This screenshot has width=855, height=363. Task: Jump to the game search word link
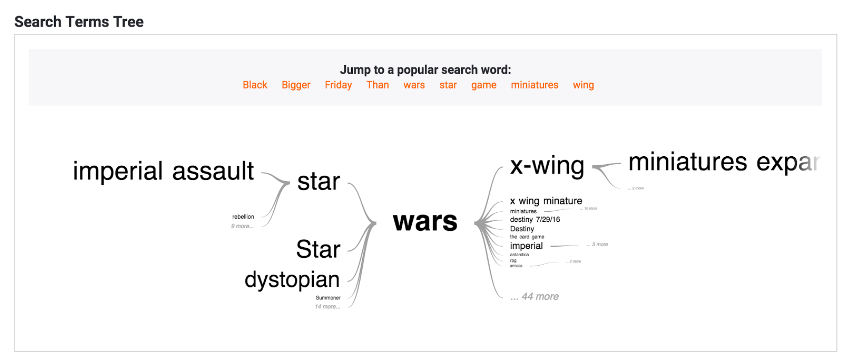tap(484, 85)
